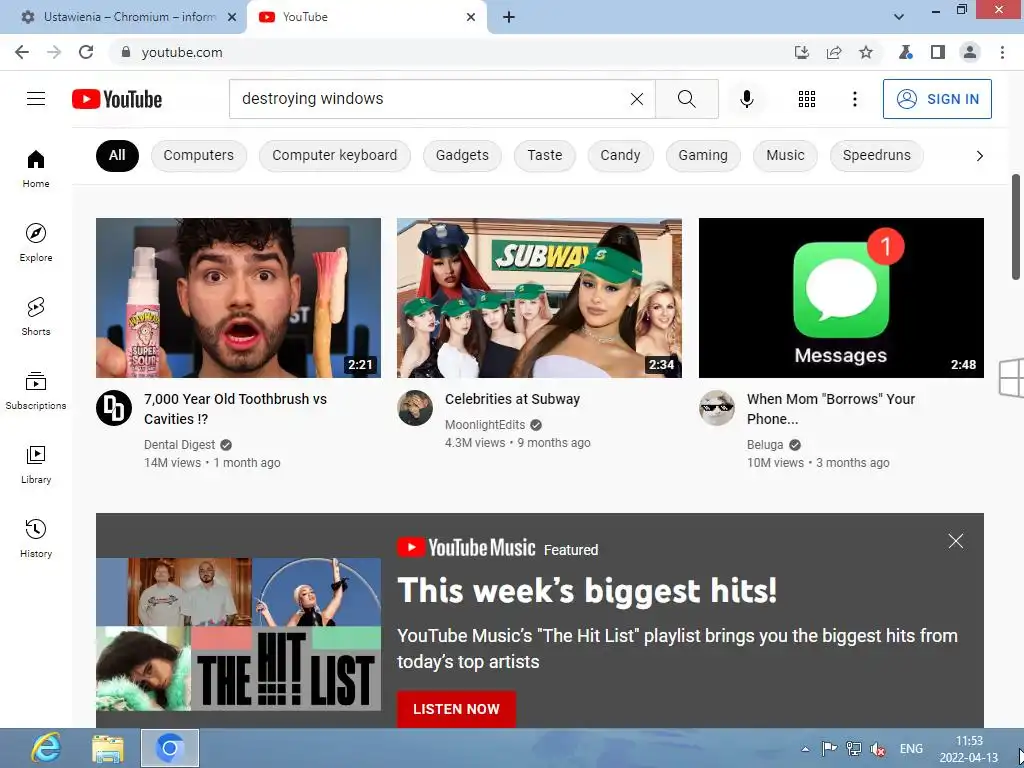Screen dimensions: 1024x768
Task: Show hidden system tray icons
Action: tap(805, 749)
